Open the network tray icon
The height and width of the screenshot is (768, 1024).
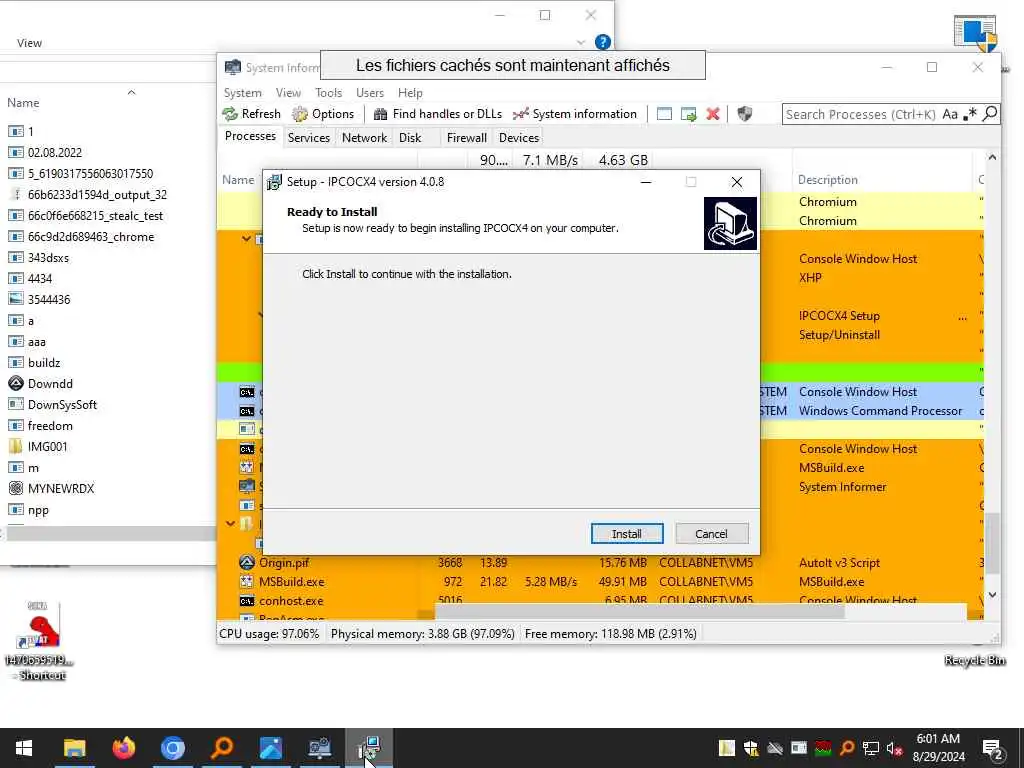[x=871, y=748]
